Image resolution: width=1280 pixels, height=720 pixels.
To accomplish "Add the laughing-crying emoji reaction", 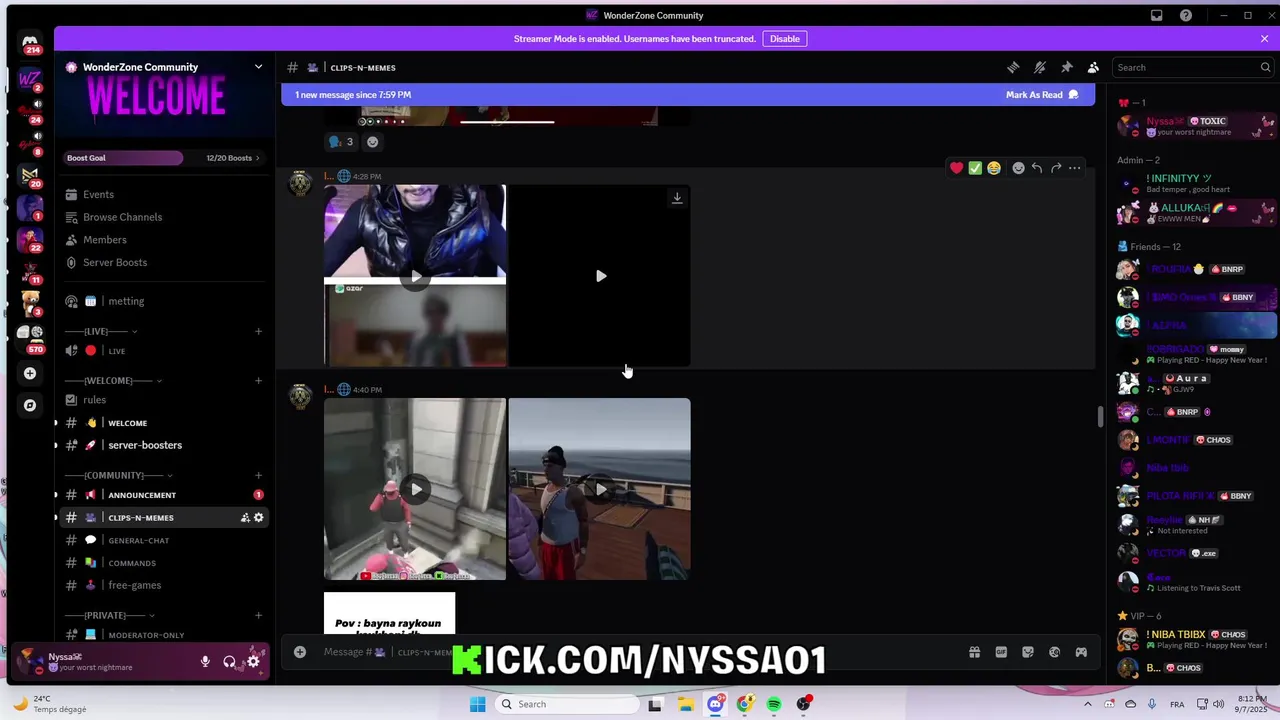I will (x=994, y=168).
